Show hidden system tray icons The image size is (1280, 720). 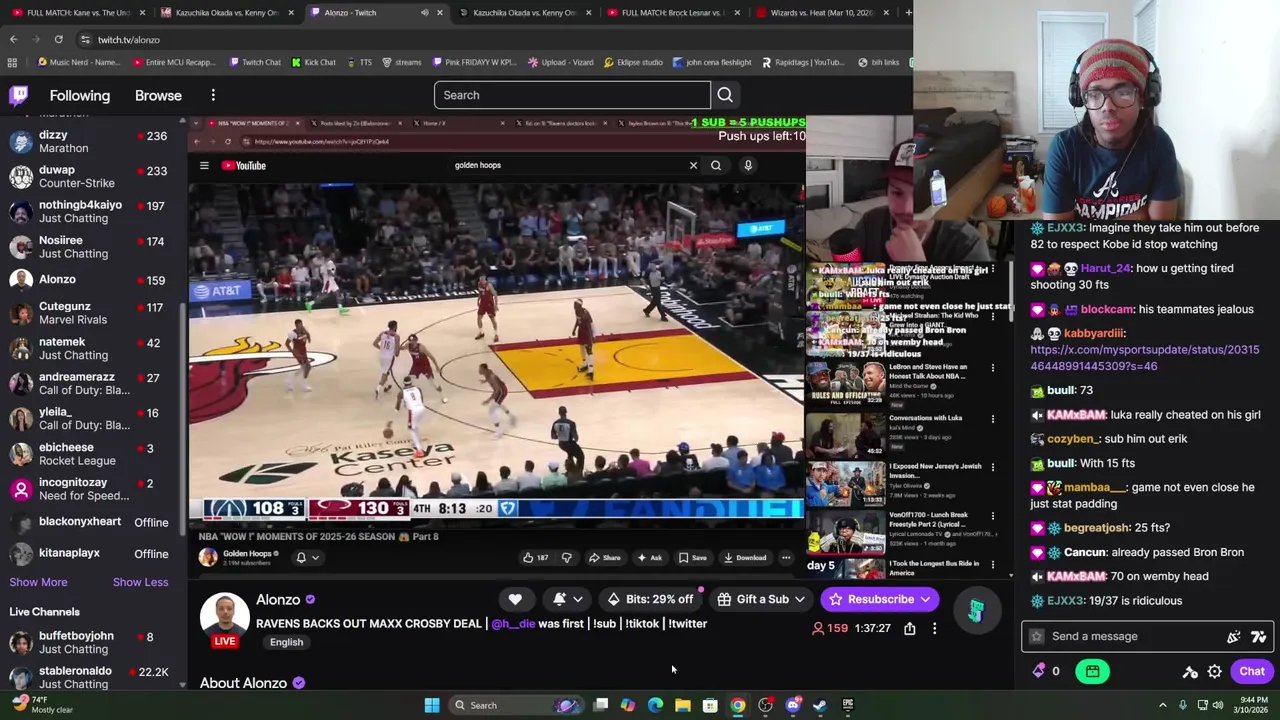point(1162,705)
